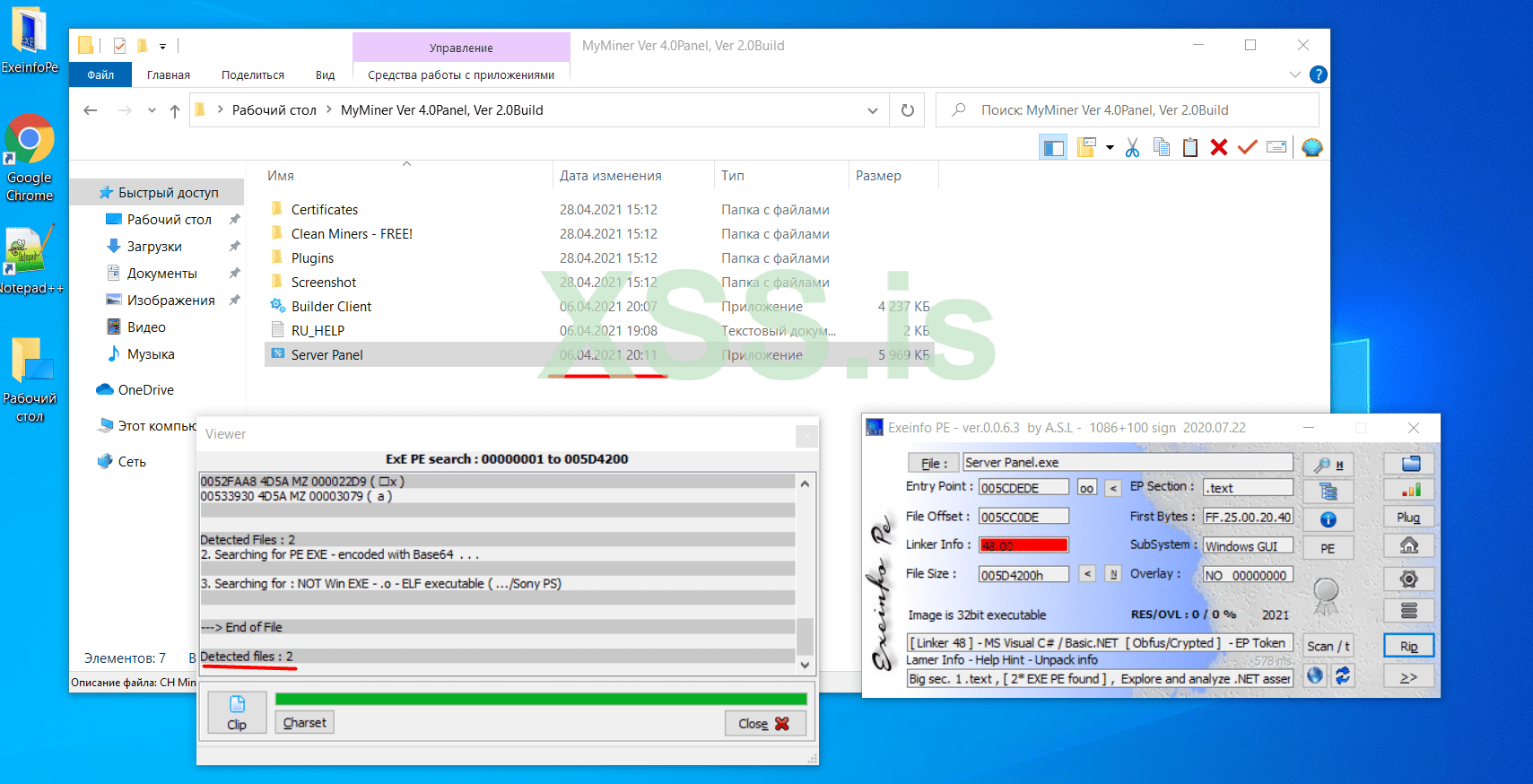
Task: Click the stacked-lines menu button in Exeinfo PE
Action: pyautogui.click(x=1409, y=611)
